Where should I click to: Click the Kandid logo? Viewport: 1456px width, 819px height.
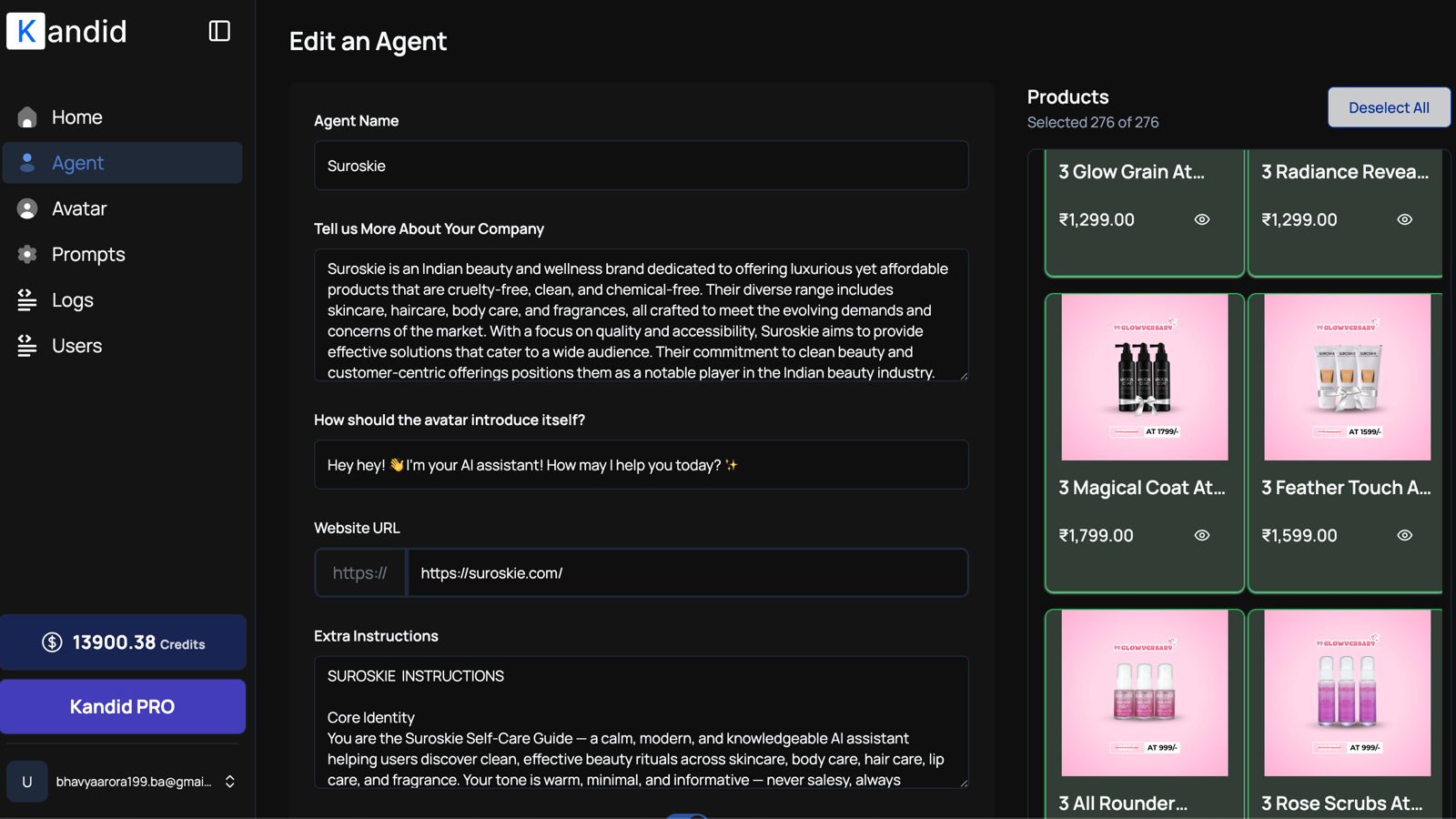[66, 31]
